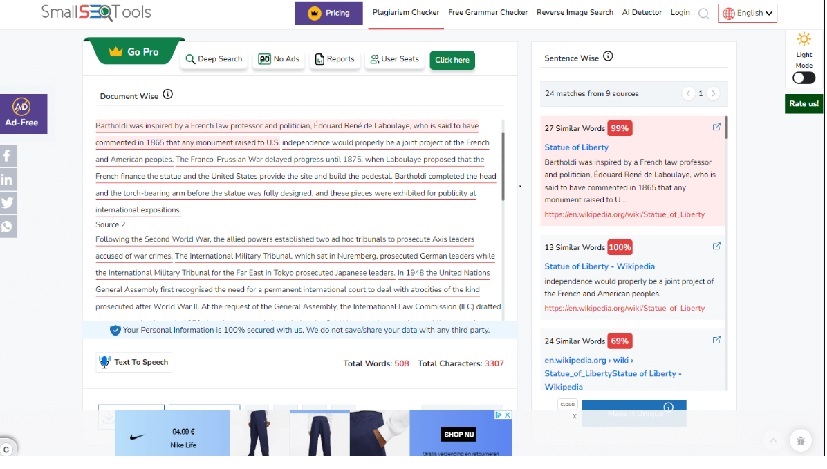Toggle the Light Mode switch
This screenshot has height=469, width=827.
(x=804, y=78)
